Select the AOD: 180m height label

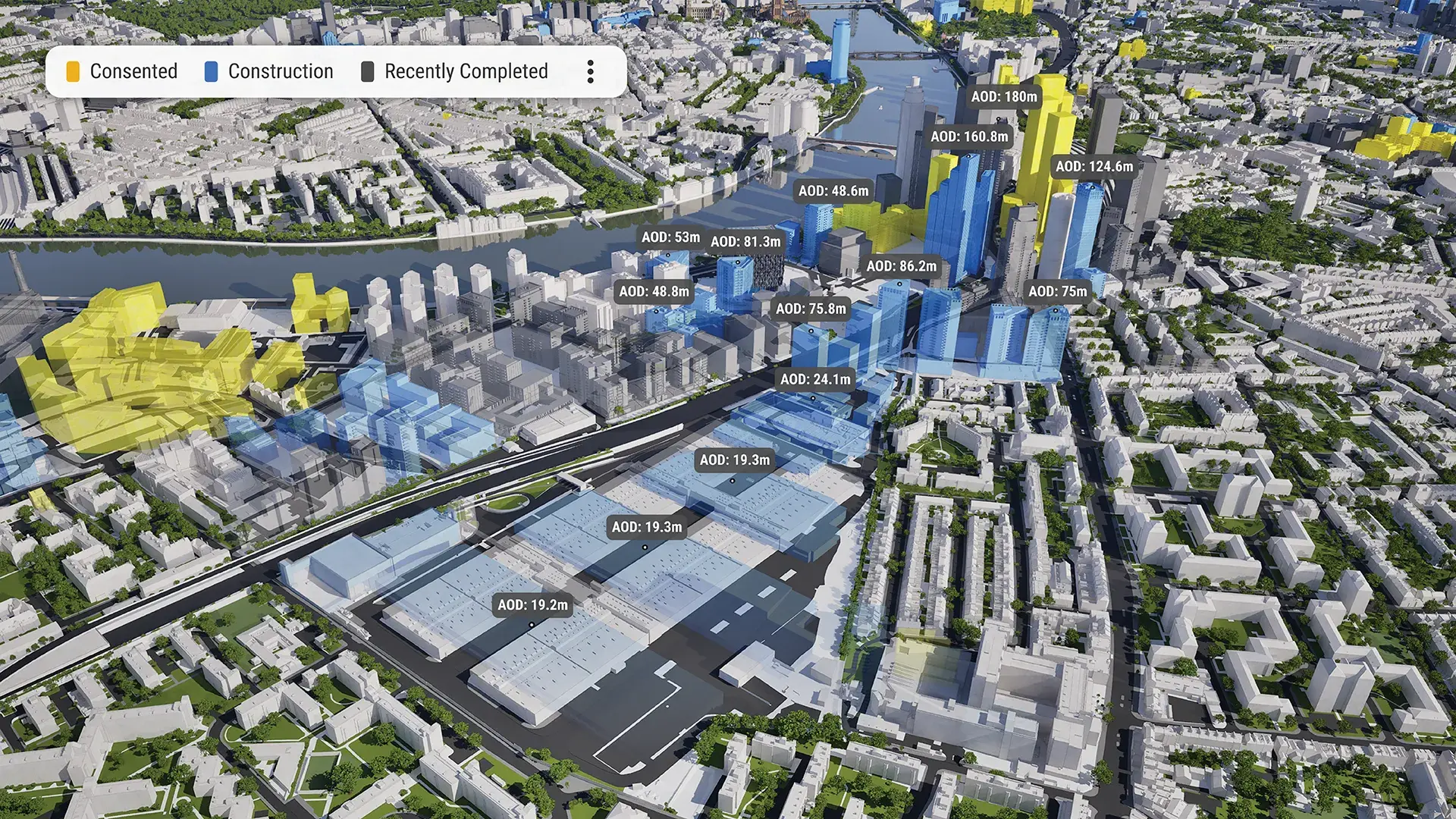[x=1004, y=96]
